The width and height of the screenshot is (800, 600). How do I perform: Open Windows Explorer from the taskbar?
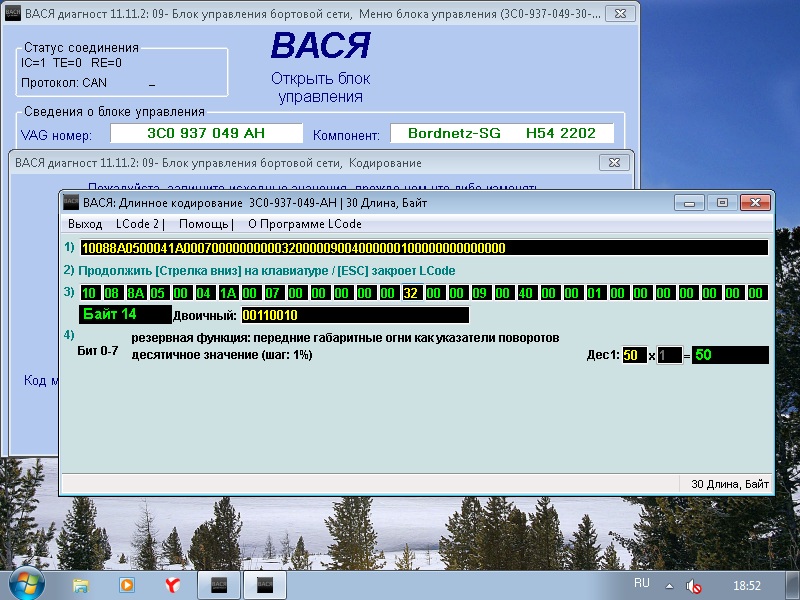click(82, 584)
